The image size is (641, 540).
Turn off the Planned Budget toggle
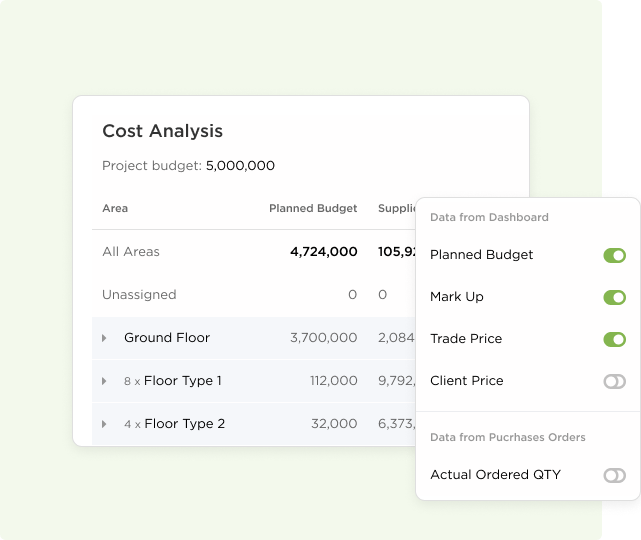[x=614, y=255]
